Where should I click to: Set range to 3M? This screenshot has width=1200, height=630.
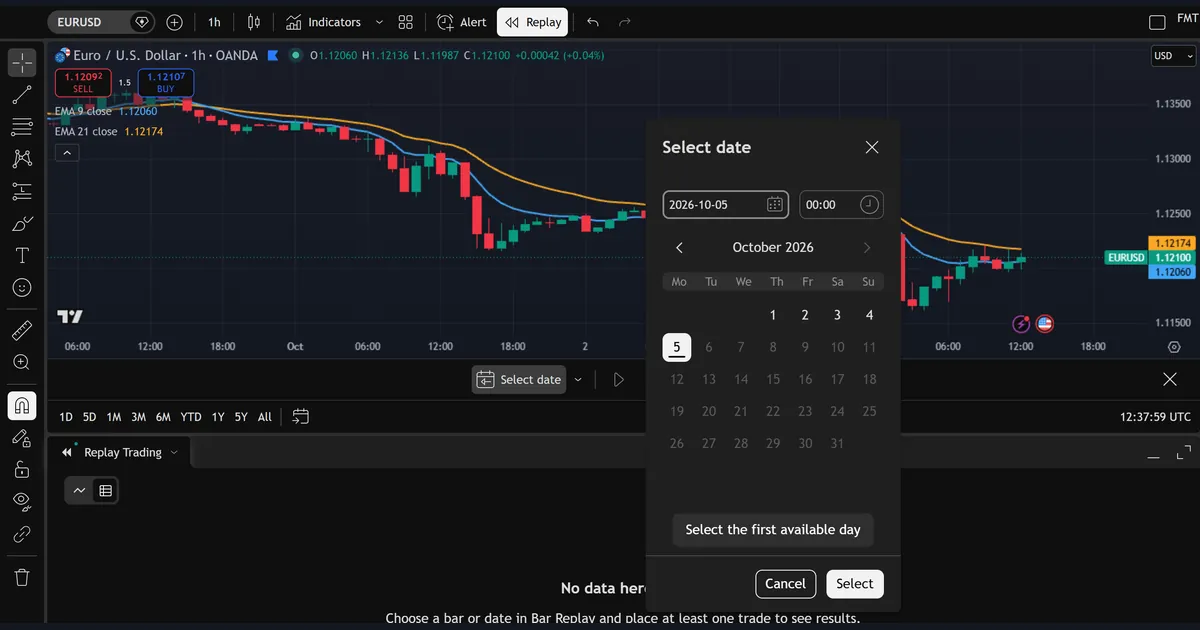pyautogui.click(x=138, y=417)
